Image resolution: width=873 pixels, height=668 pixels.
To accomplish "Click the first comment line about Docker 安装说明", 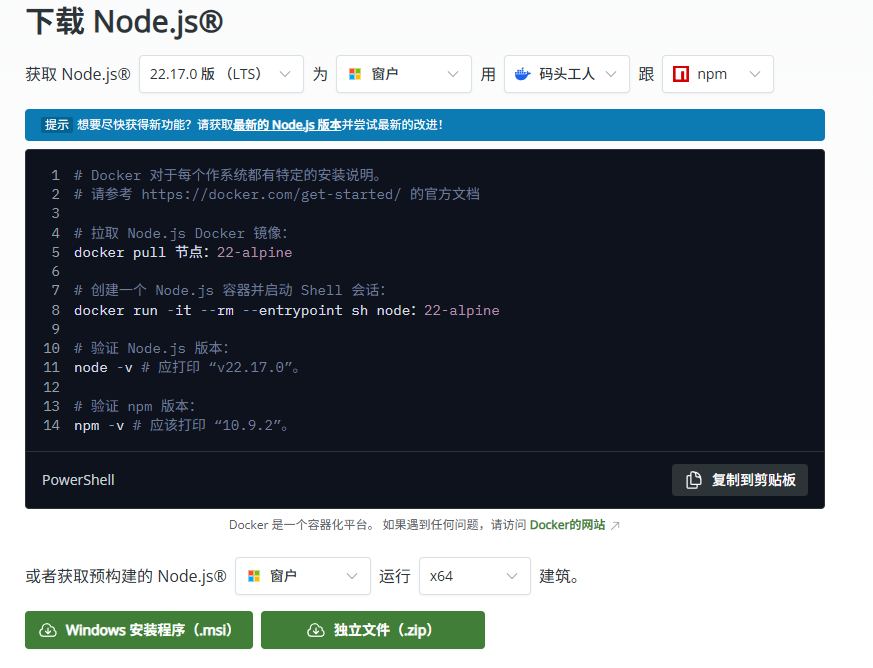I will [228, 175].
